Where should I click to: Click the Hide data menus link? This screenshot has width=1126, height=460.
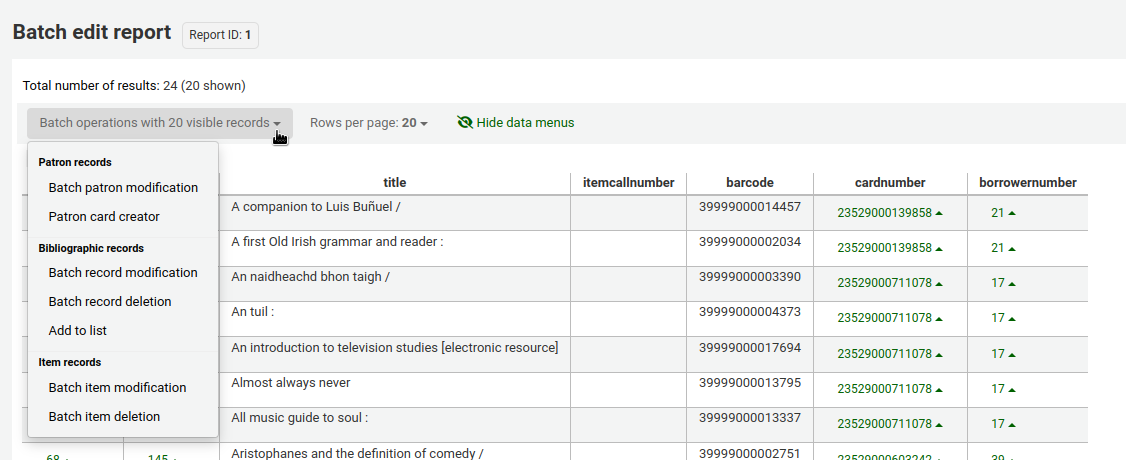pos(525,123)
